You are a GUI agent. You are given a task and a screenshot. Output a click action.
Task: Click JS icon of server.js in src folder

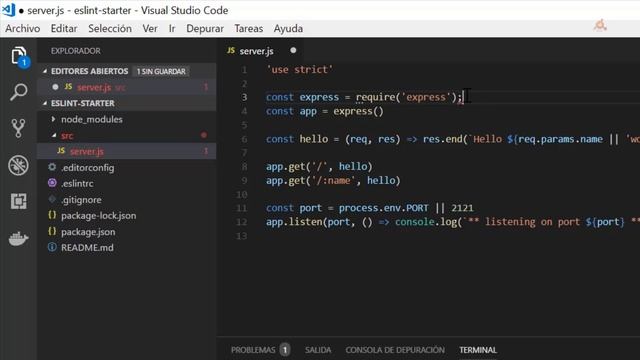tap(61, 151)
